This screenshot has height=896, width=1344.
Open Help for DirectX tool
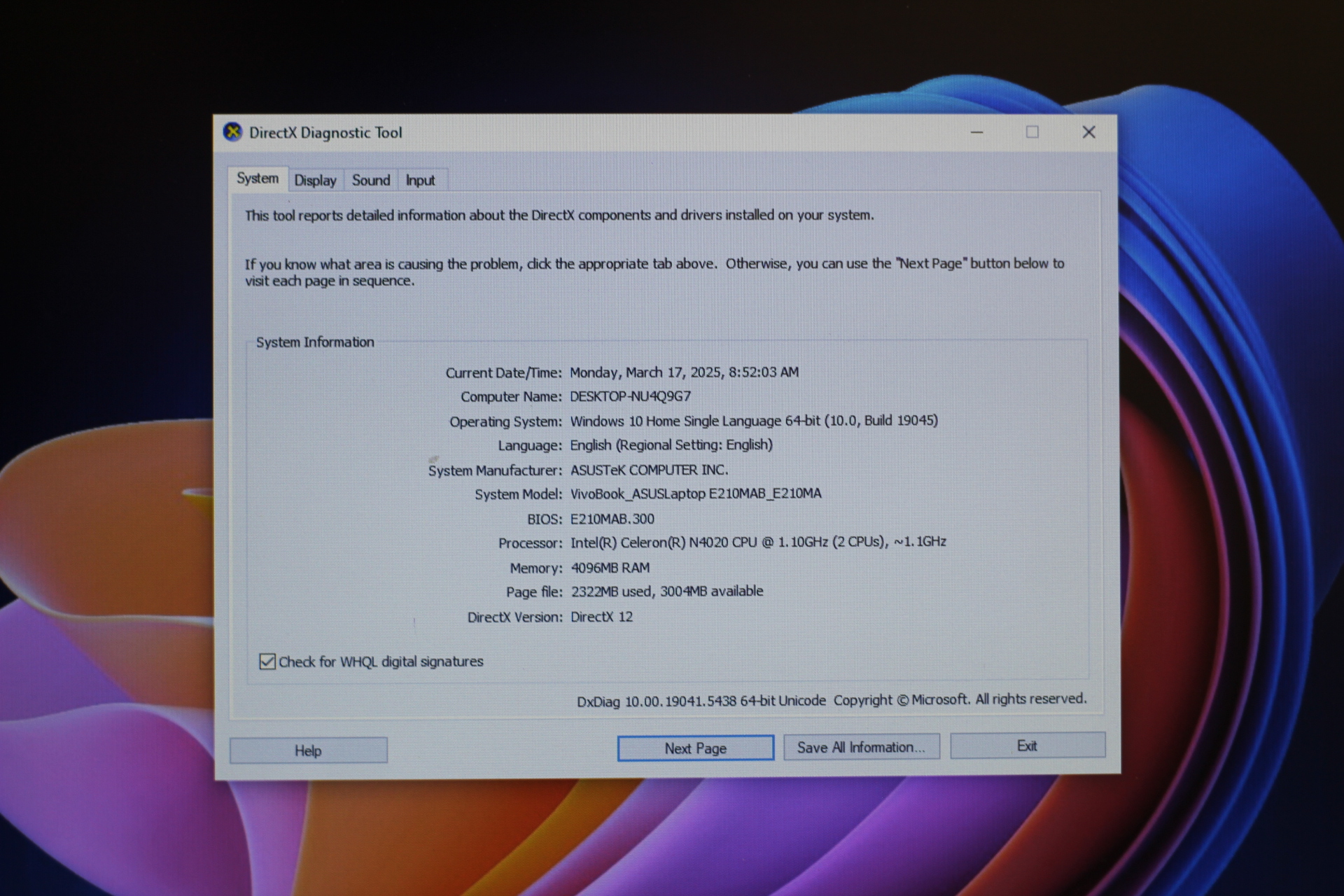coord(308,750)
